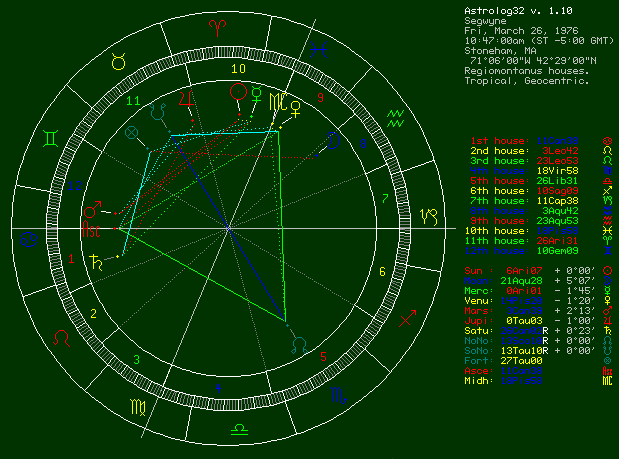Click the '5th house: 26Lib31' row
The width and height of the screenshot is (619, 459).
coord(541,181)
